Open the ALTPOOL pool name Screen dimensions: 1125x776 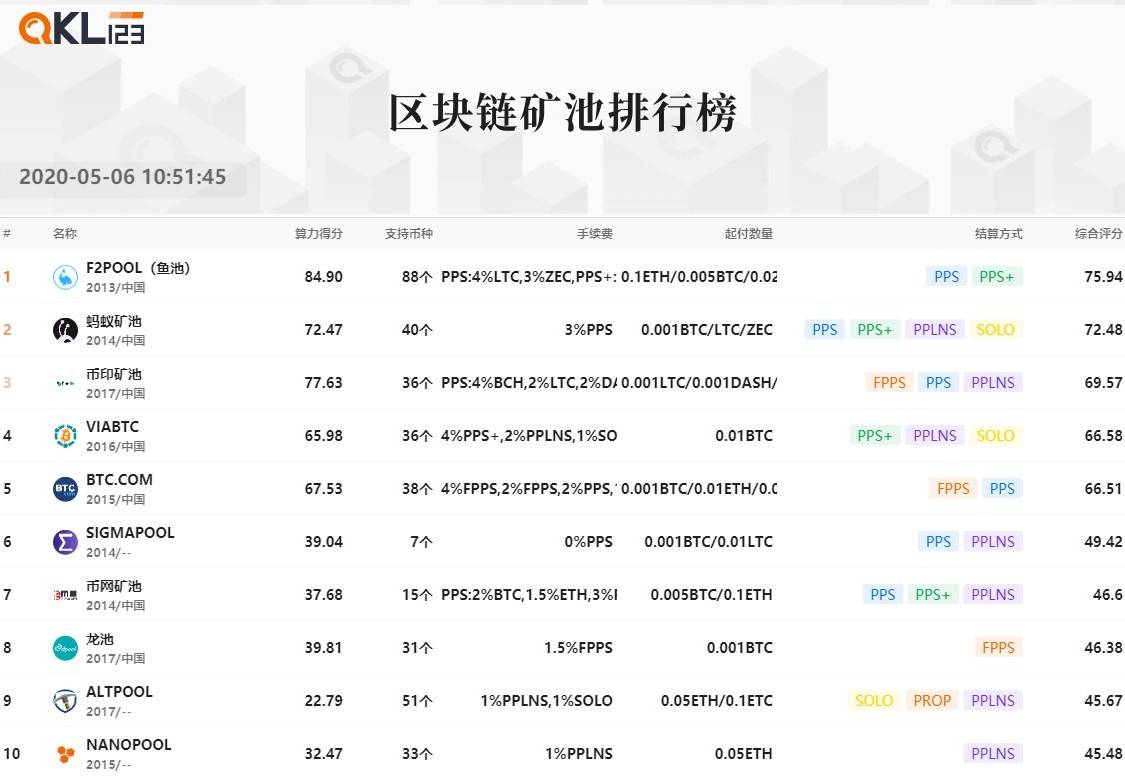[119, 692]
